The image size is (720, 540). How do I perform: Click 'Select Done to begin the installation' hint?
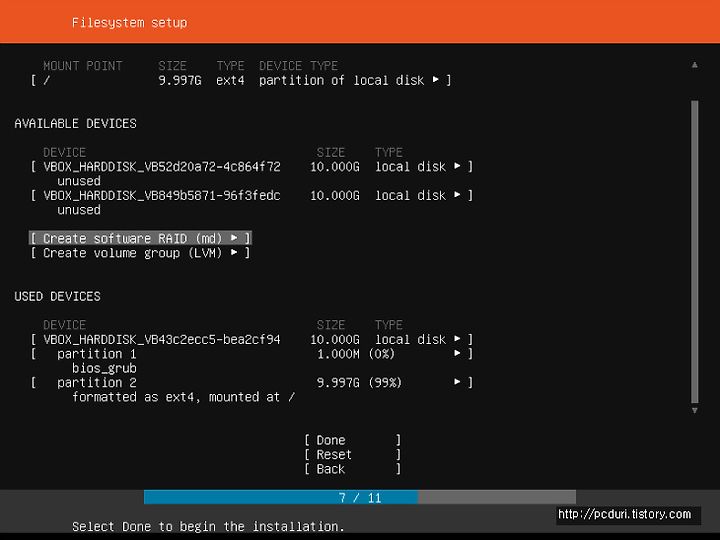click(x=208, y=526)
